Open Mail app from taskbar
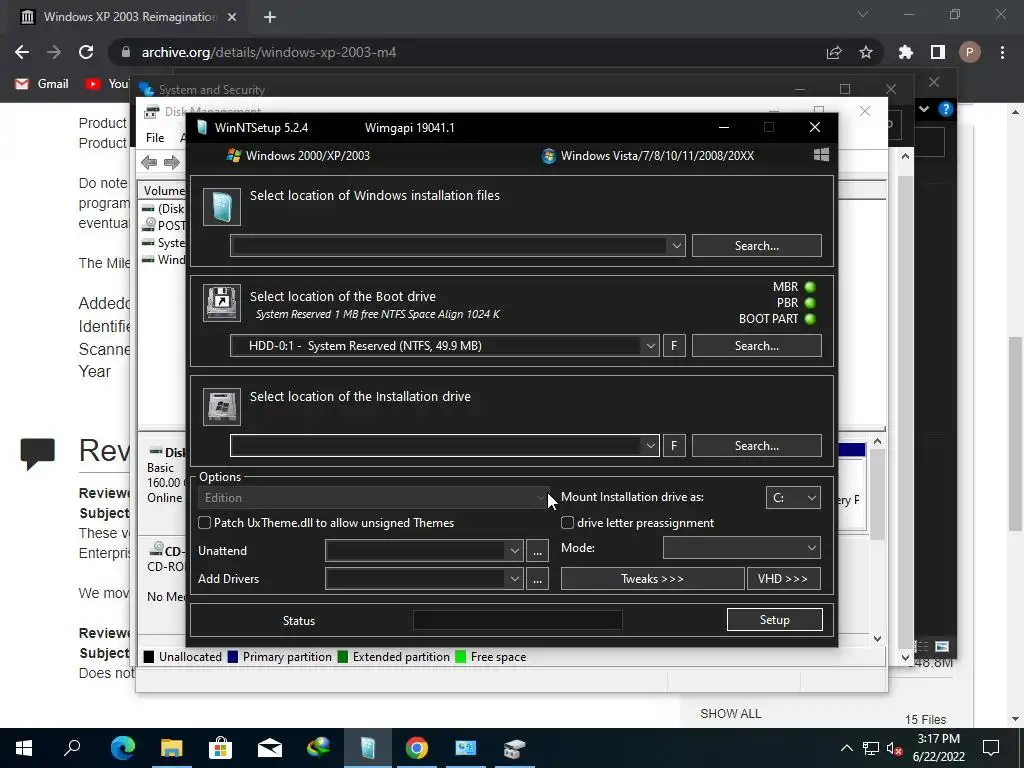Screen dimensions: 1024x768 pos(270,748)
